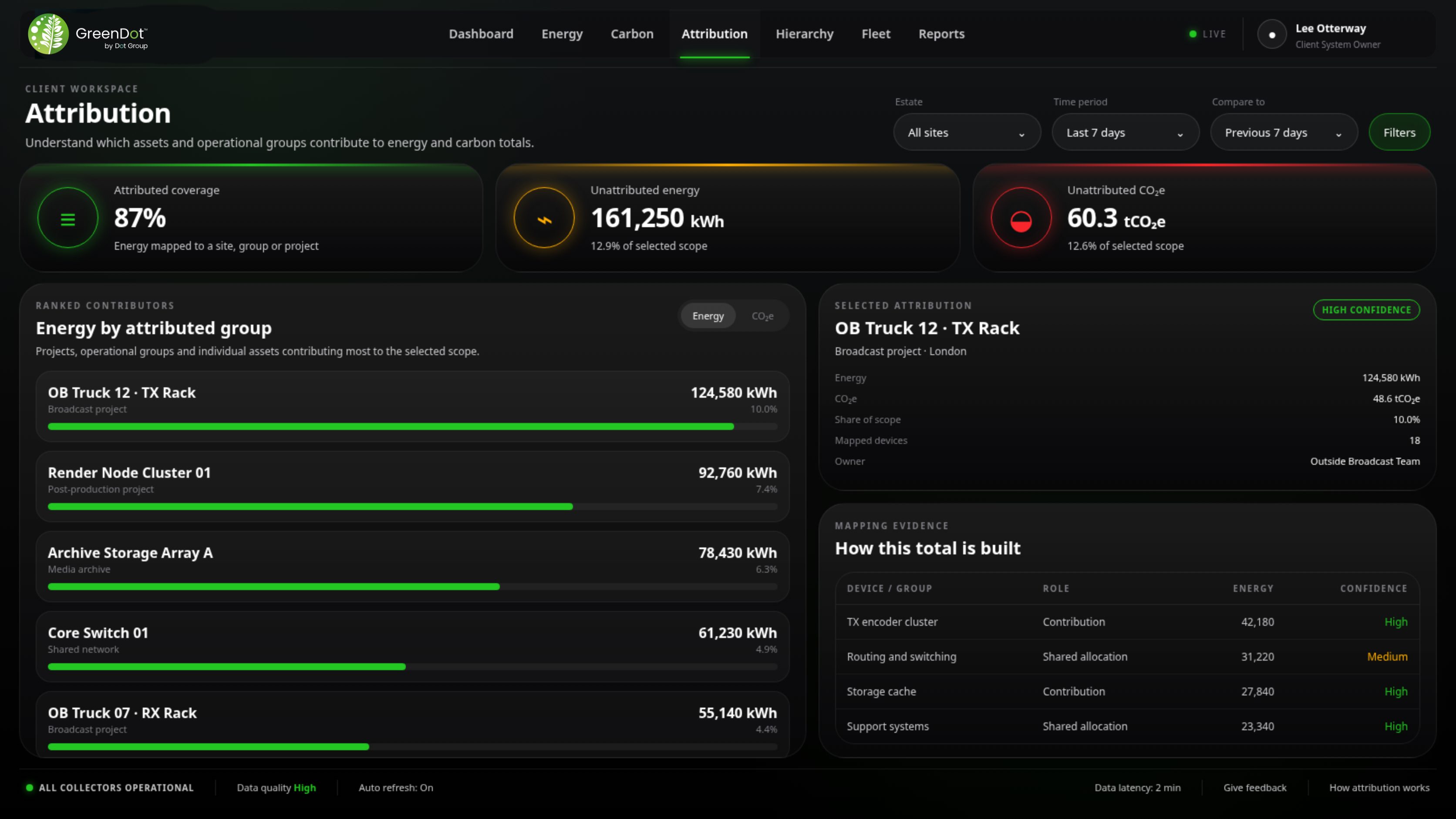
Task: Open the Lee Otterway profile avatar
Action: [1272, 34]
